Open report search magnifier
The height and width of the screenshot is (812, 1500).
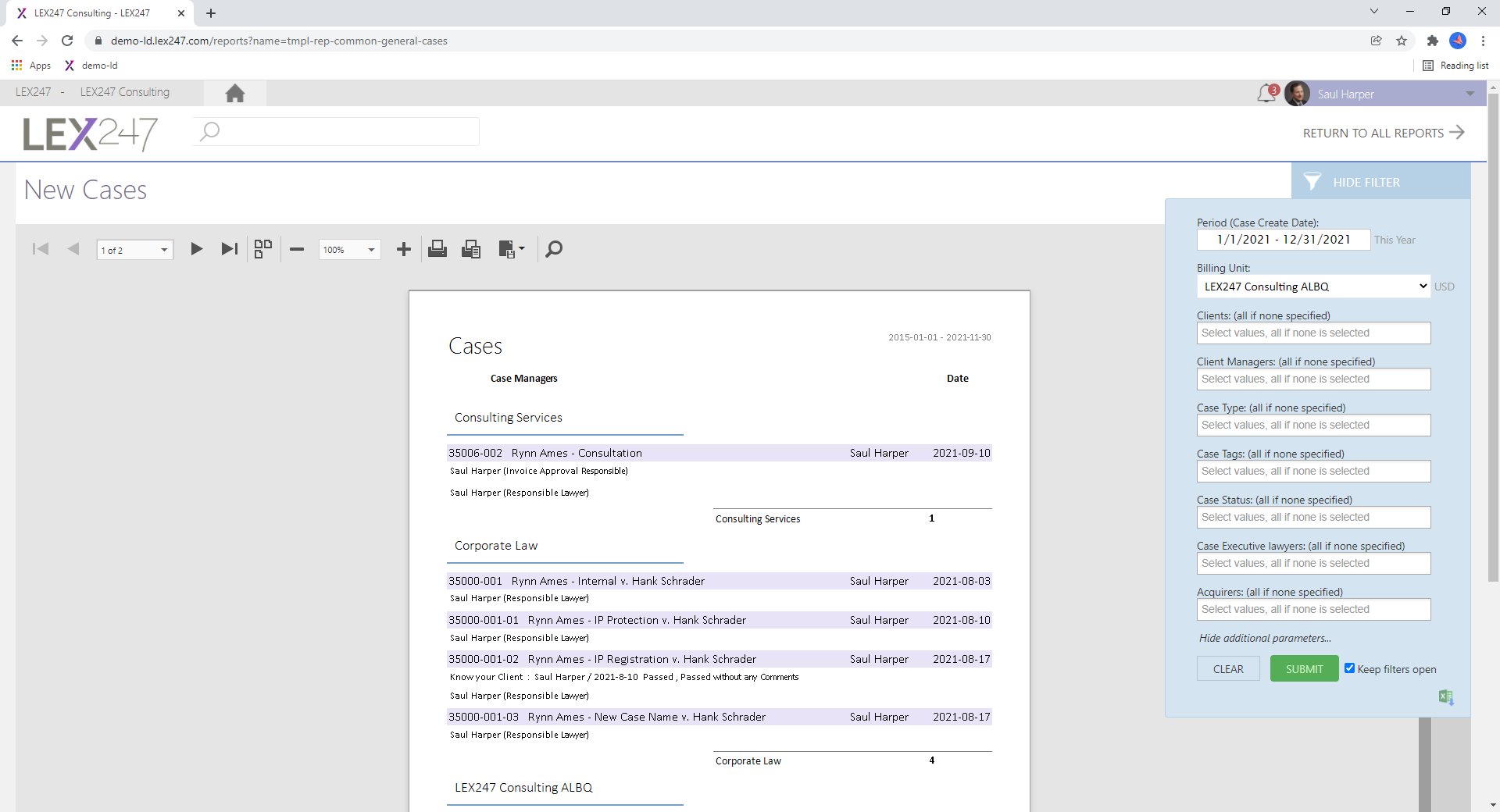(554, 249)
